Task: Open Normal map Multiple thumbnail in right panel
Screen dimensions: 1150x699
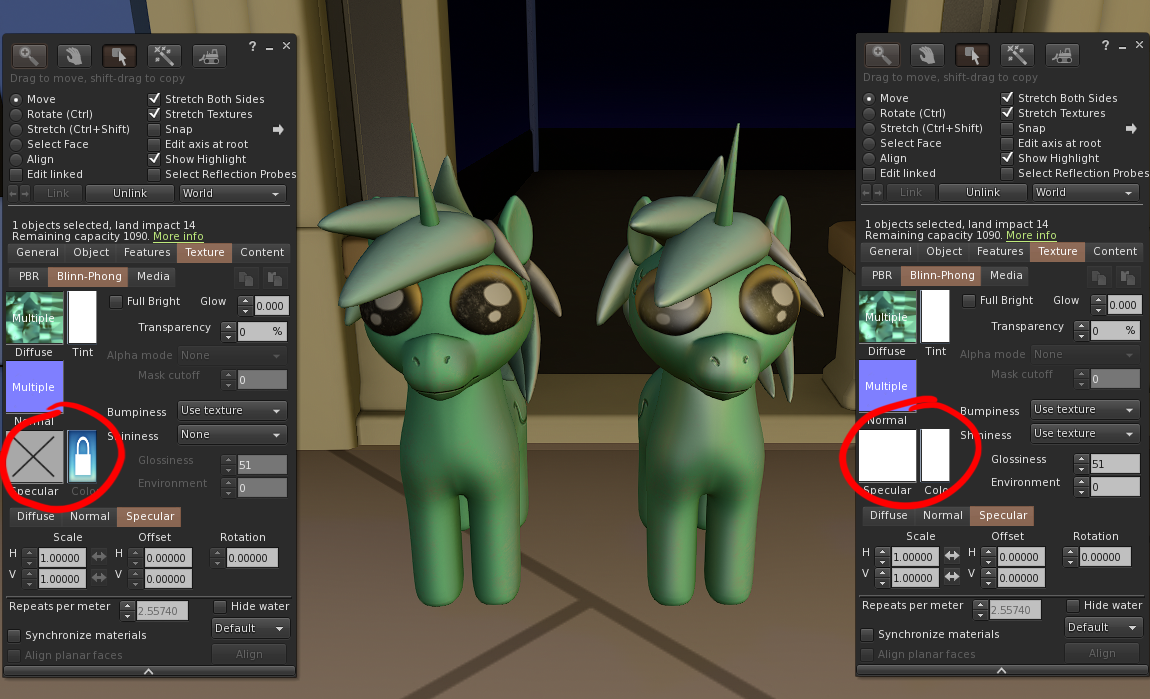Action: pos(887,386)
